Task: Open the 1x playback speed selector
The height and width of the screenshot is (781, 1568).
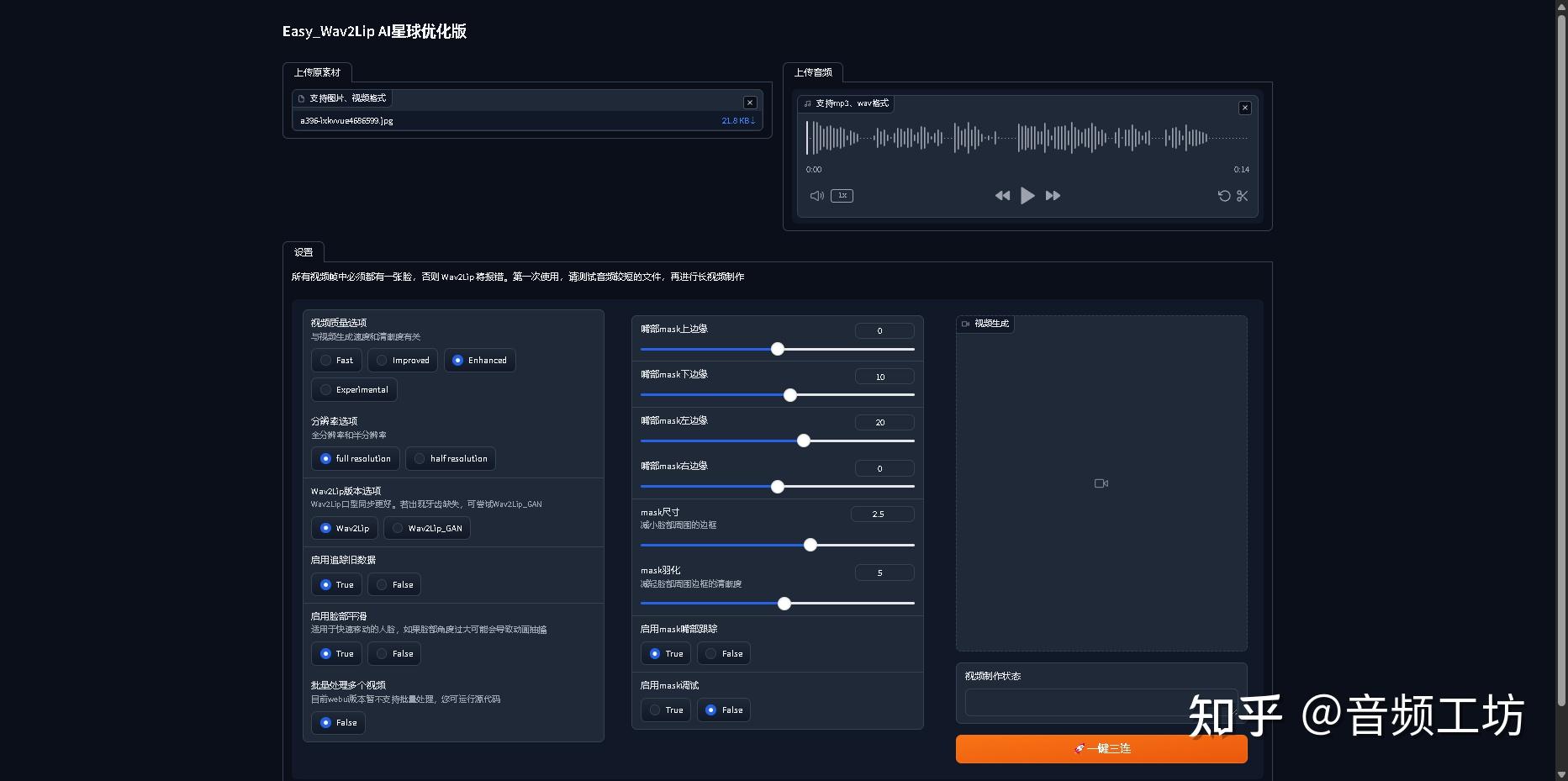Action: tap(842, 195)
